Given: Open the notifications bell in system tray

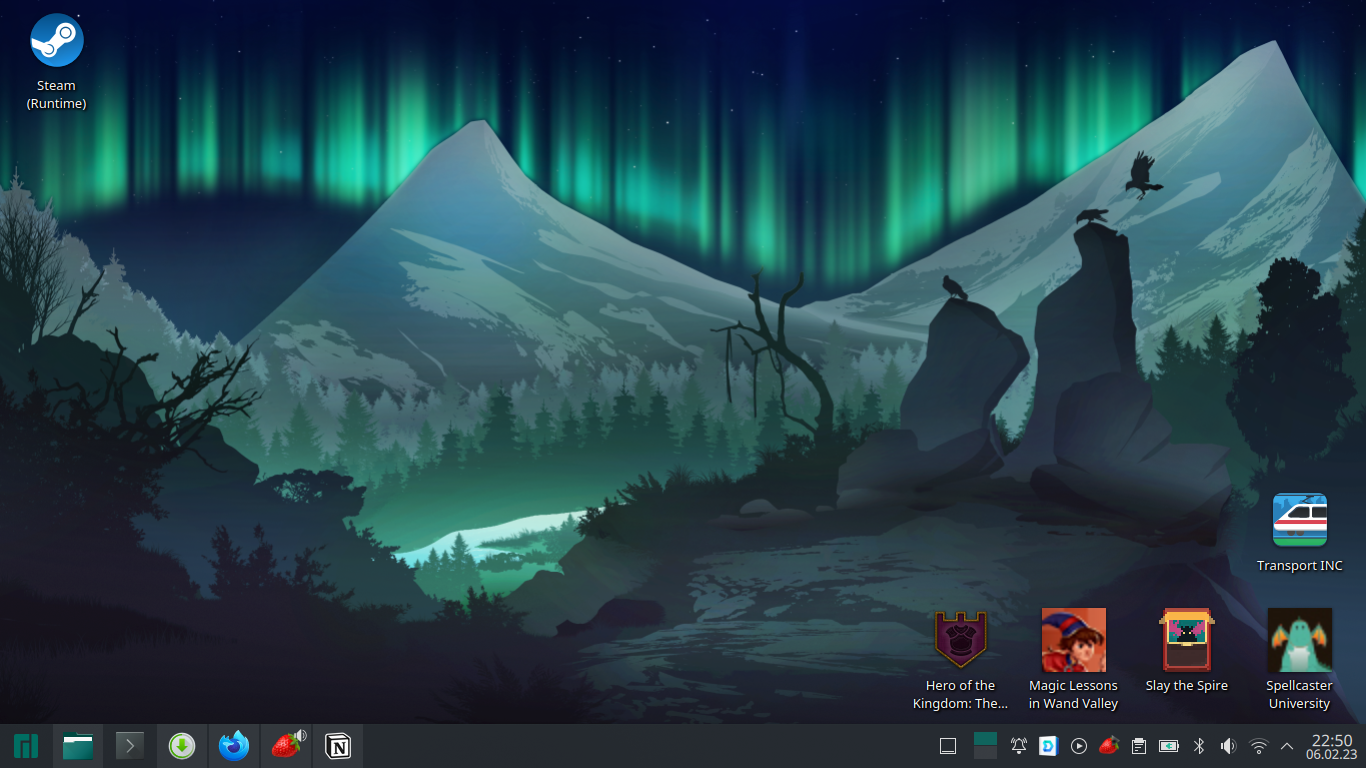Looking at the screenshot, I should (1019, 746).
